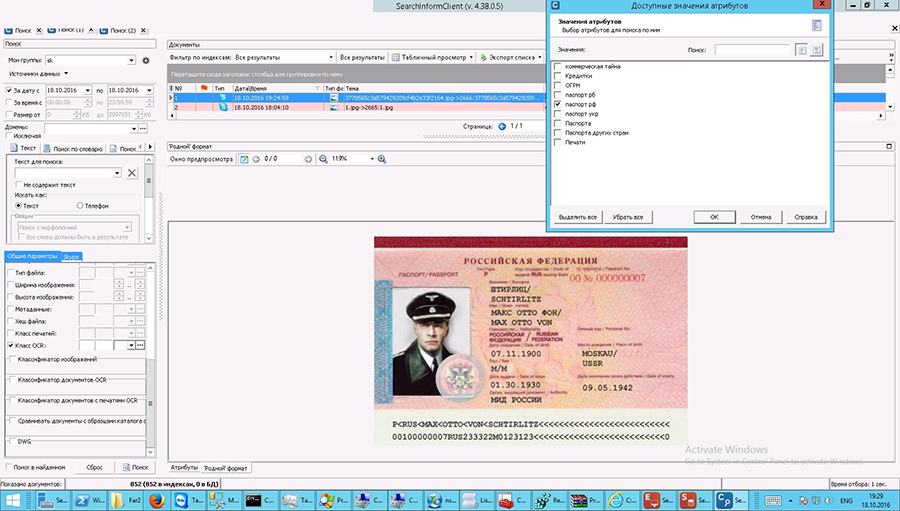This screenshot has height=511, width=900.
Task: Open the Класс OCR value dropdown
Action: pos(131,345)
